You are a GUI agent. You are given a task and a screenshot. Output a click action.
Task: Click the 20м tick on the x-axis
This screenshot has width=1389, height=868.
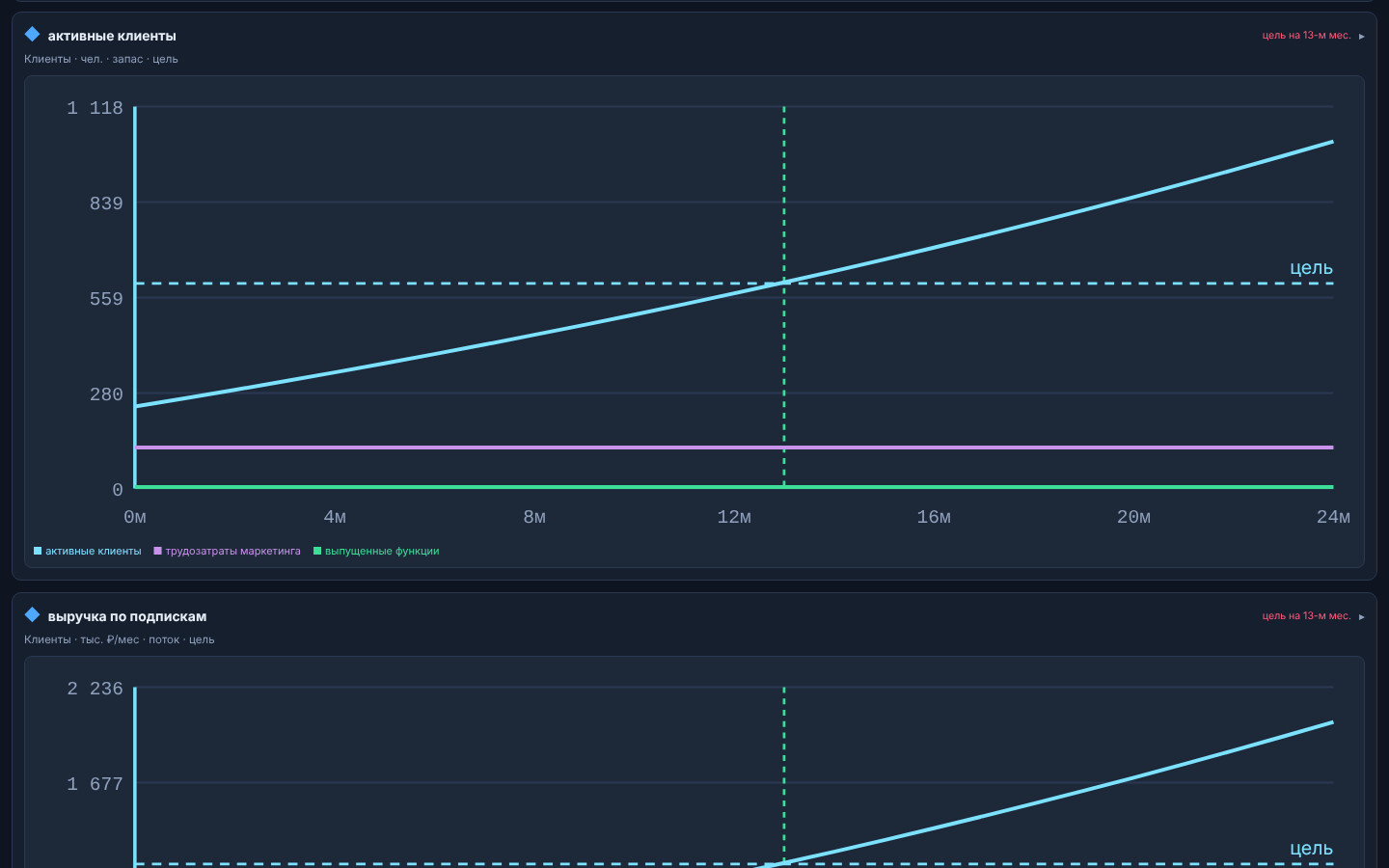[1133, 517]
